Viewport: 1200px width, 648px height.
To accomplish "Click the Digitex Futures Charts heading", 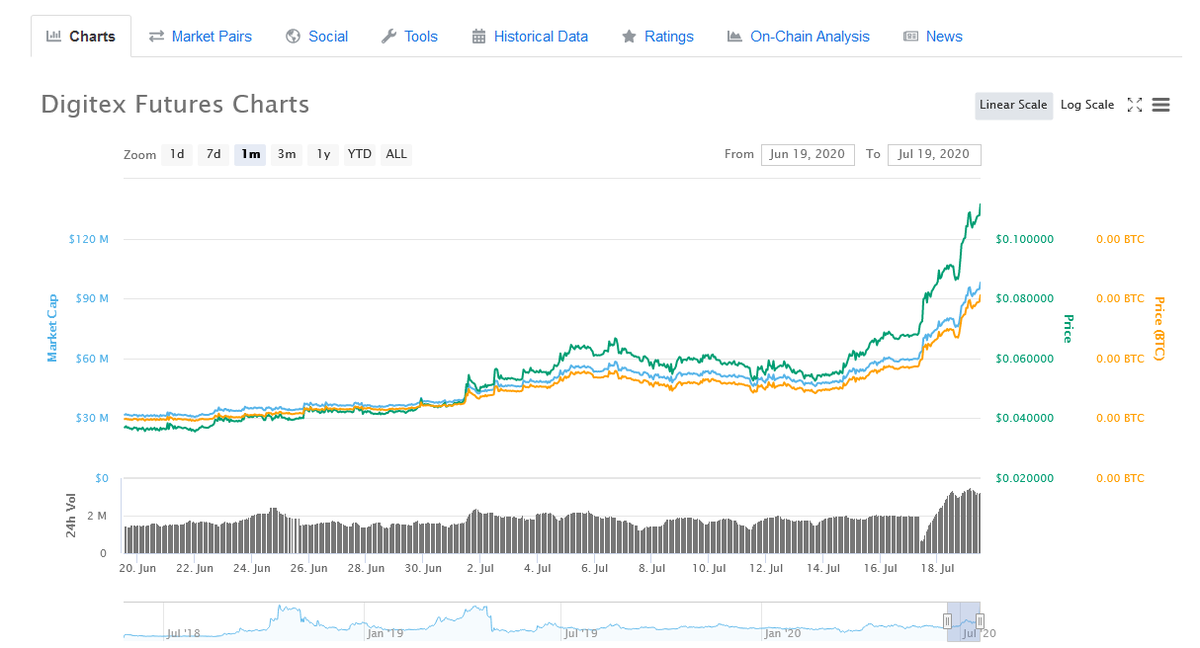I will coord(175,104).
